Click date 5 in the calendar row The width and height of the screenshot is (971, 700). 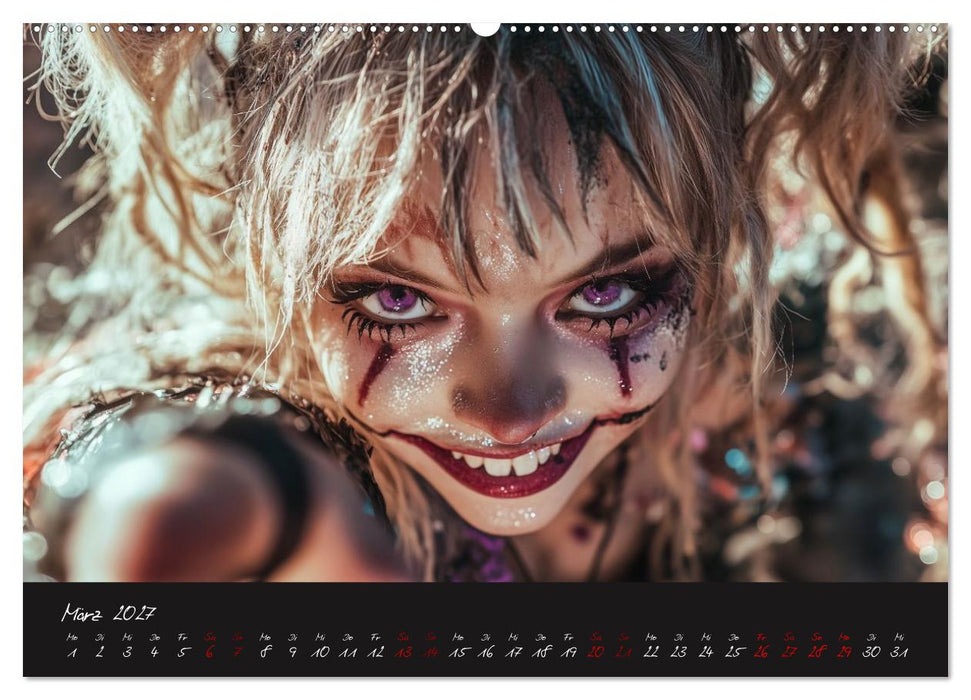point(182,652)
